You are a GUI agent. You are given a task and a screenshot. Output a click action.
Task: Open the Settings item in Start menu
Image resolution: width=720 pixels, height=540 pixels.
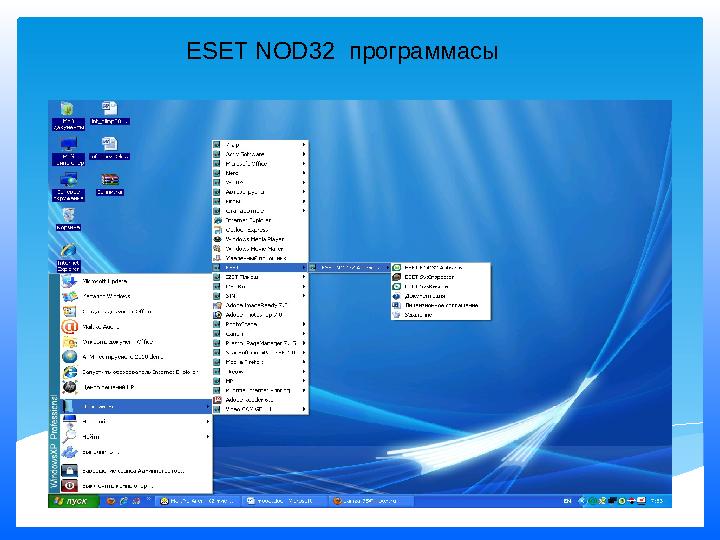pos(136,422)
